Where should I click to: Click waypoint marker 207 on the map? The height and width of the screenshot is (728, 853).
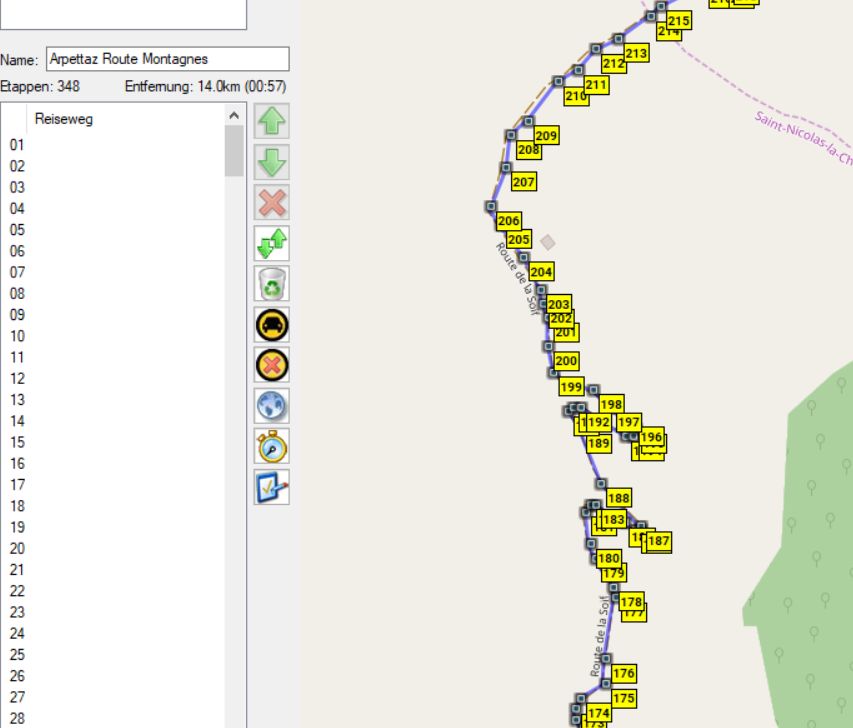coord(506,168)
